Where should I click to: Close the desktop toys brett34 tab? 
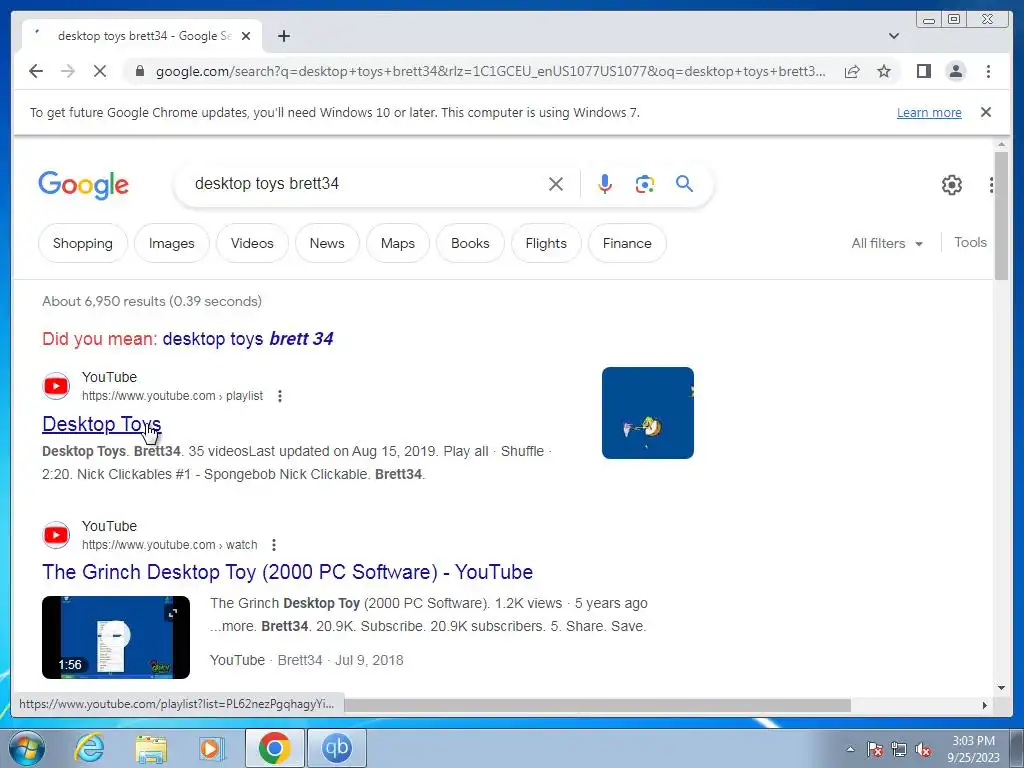246,36
